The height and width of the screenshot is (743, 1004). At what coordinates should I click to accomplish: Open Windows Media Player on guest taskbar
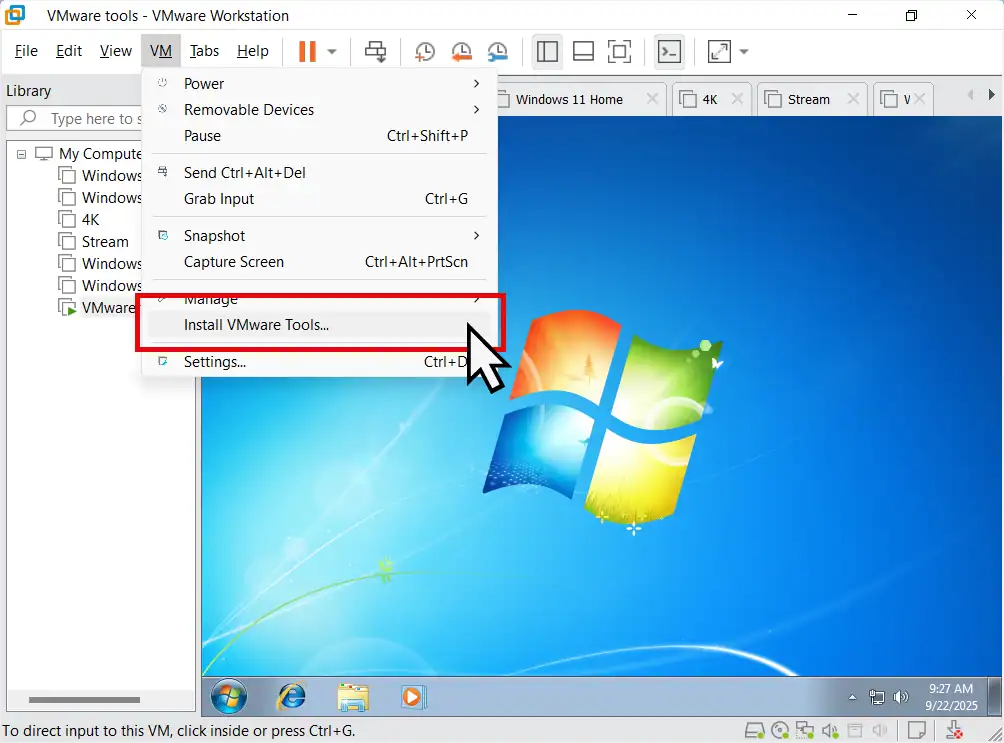tap(412, 697)
